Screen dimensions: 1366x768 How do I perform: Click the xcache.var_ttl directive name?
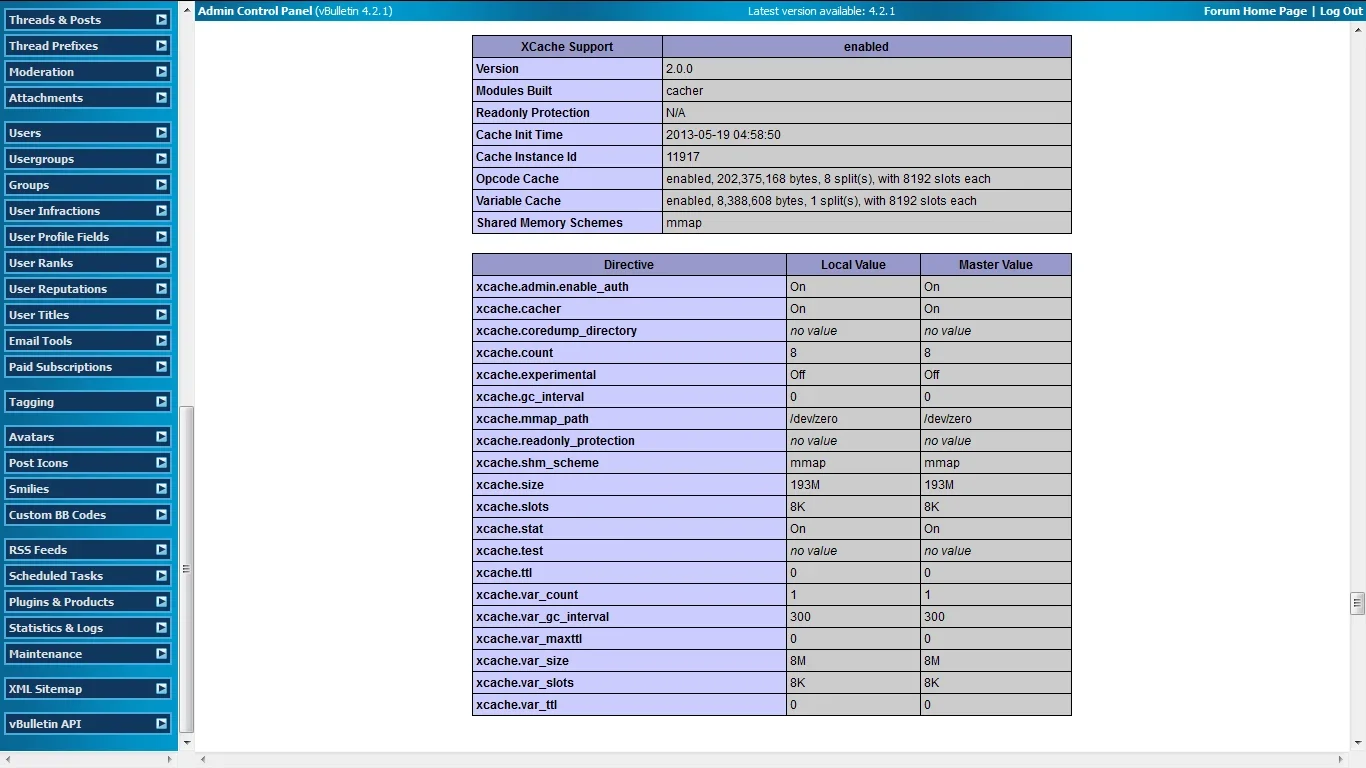(517, 705)
